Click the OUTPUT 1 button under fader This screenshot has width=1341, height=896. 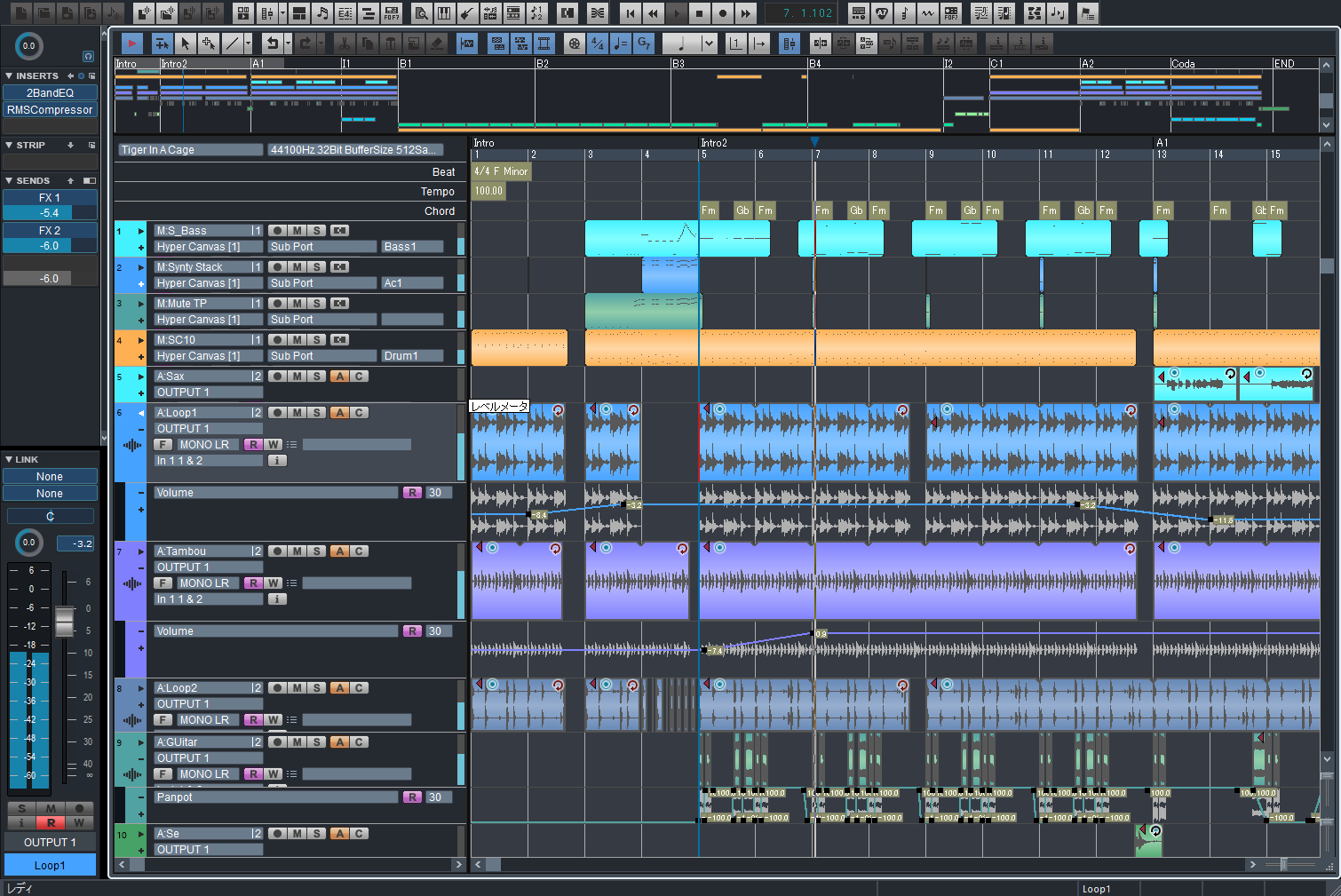coord(50,842)
